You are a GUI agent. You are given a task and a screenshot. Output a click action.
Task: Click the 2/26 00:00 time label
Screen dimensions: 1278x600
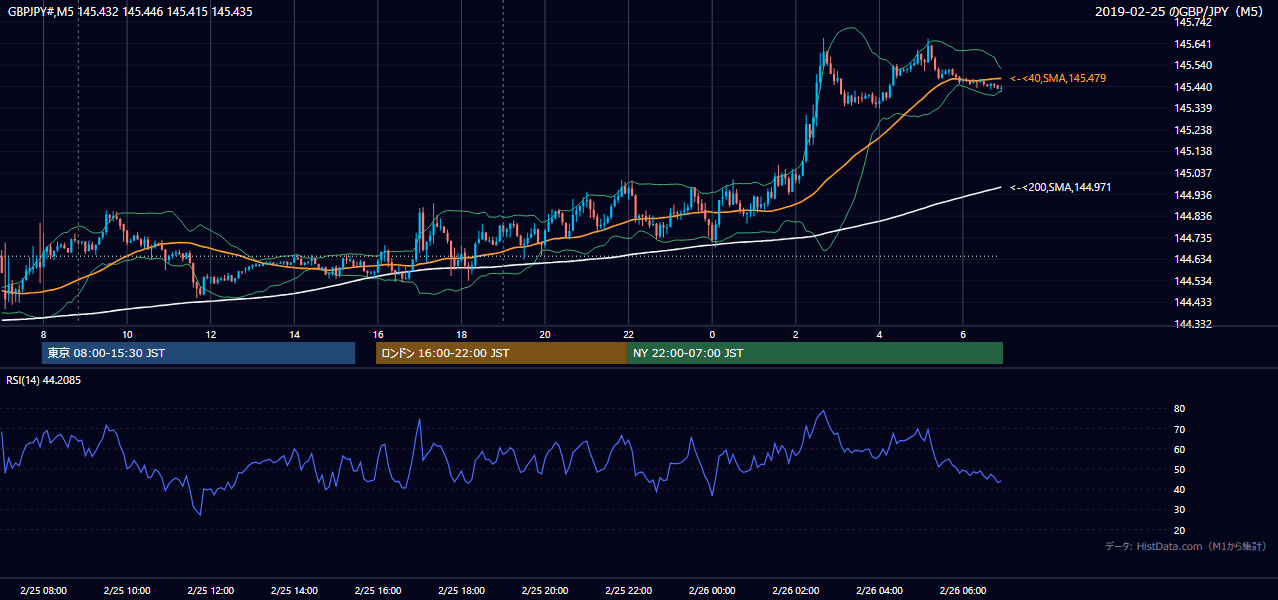[x=712, y=591]
